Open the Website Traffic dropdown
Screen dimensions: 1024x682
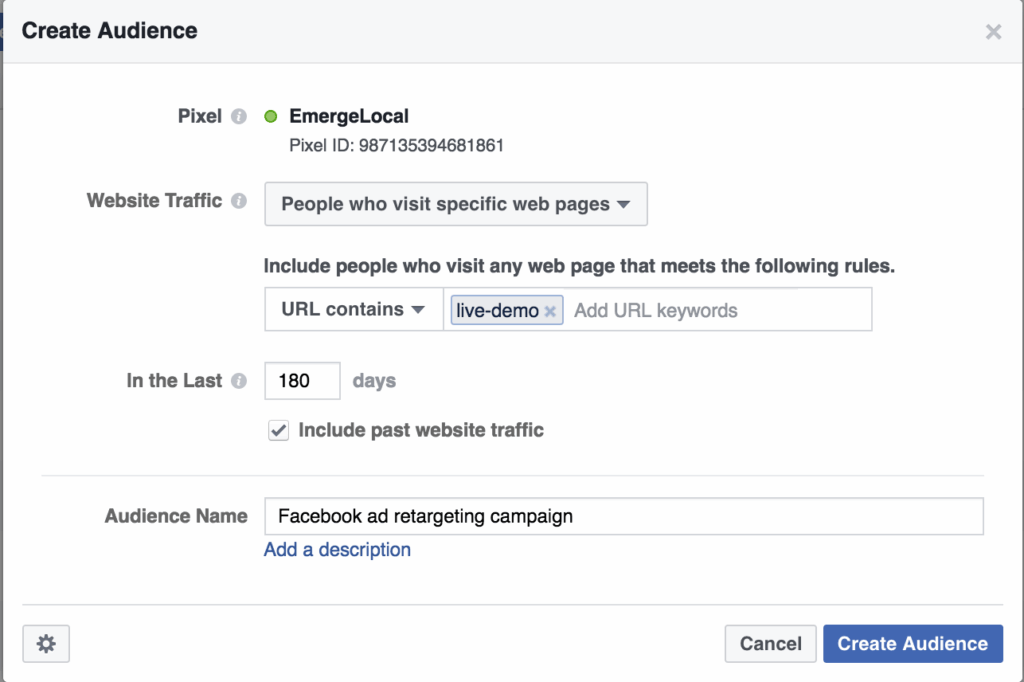tap(455, 204)
